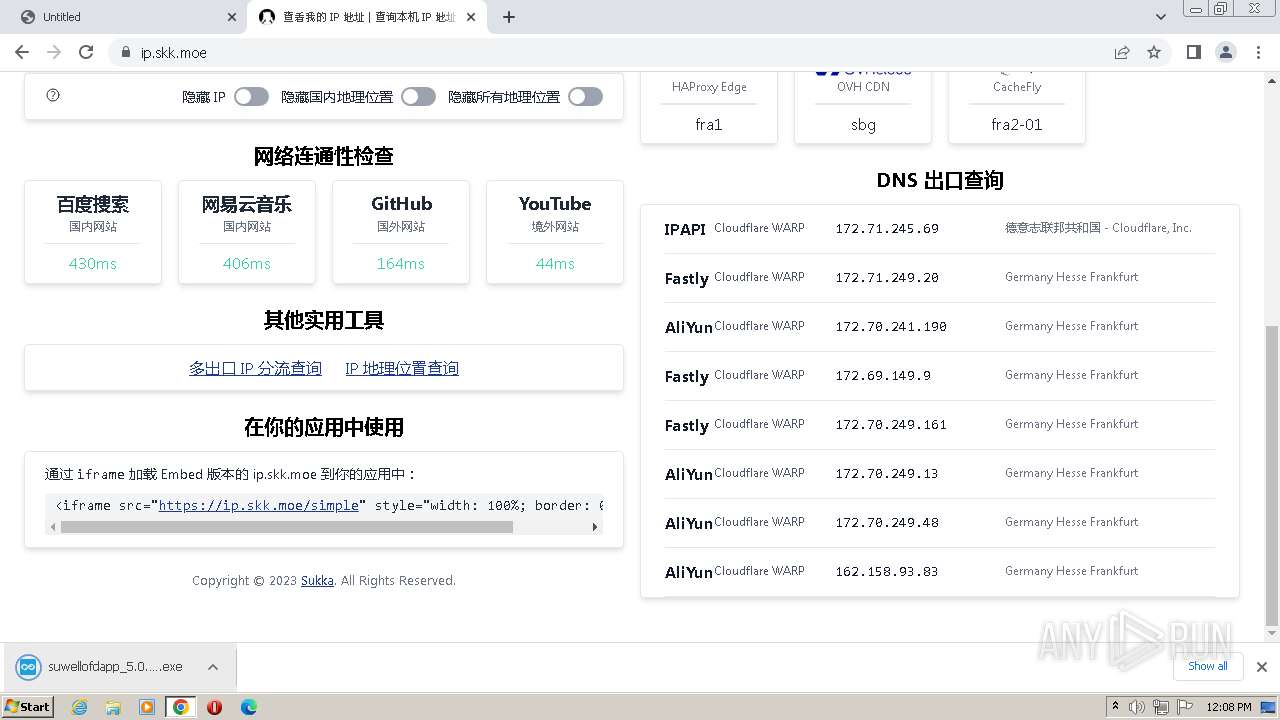
Task: Switch to the 查看我的 IP 地址 tab
Action: tap(366, 17)
